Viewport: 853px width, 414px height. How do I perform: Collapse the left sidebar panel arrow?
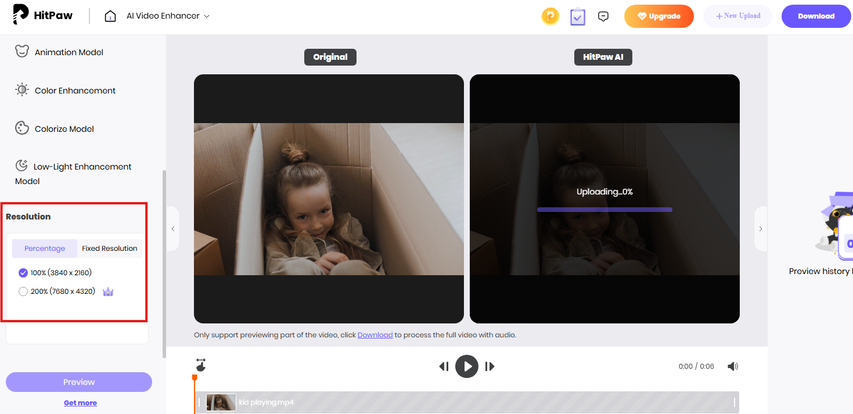point(173,228)
